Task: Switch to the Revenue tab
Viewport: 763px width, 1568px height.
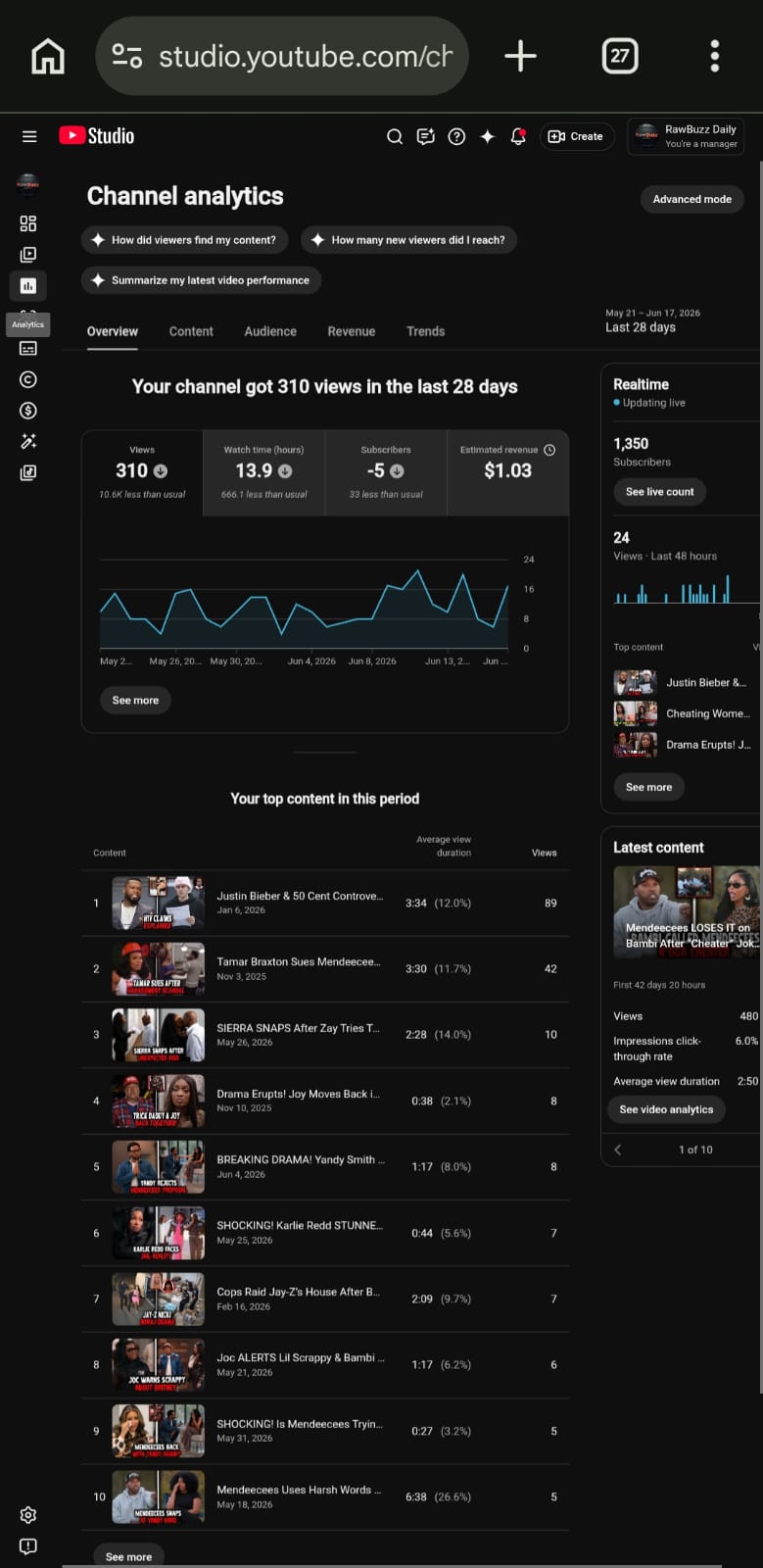Action: 352,331
